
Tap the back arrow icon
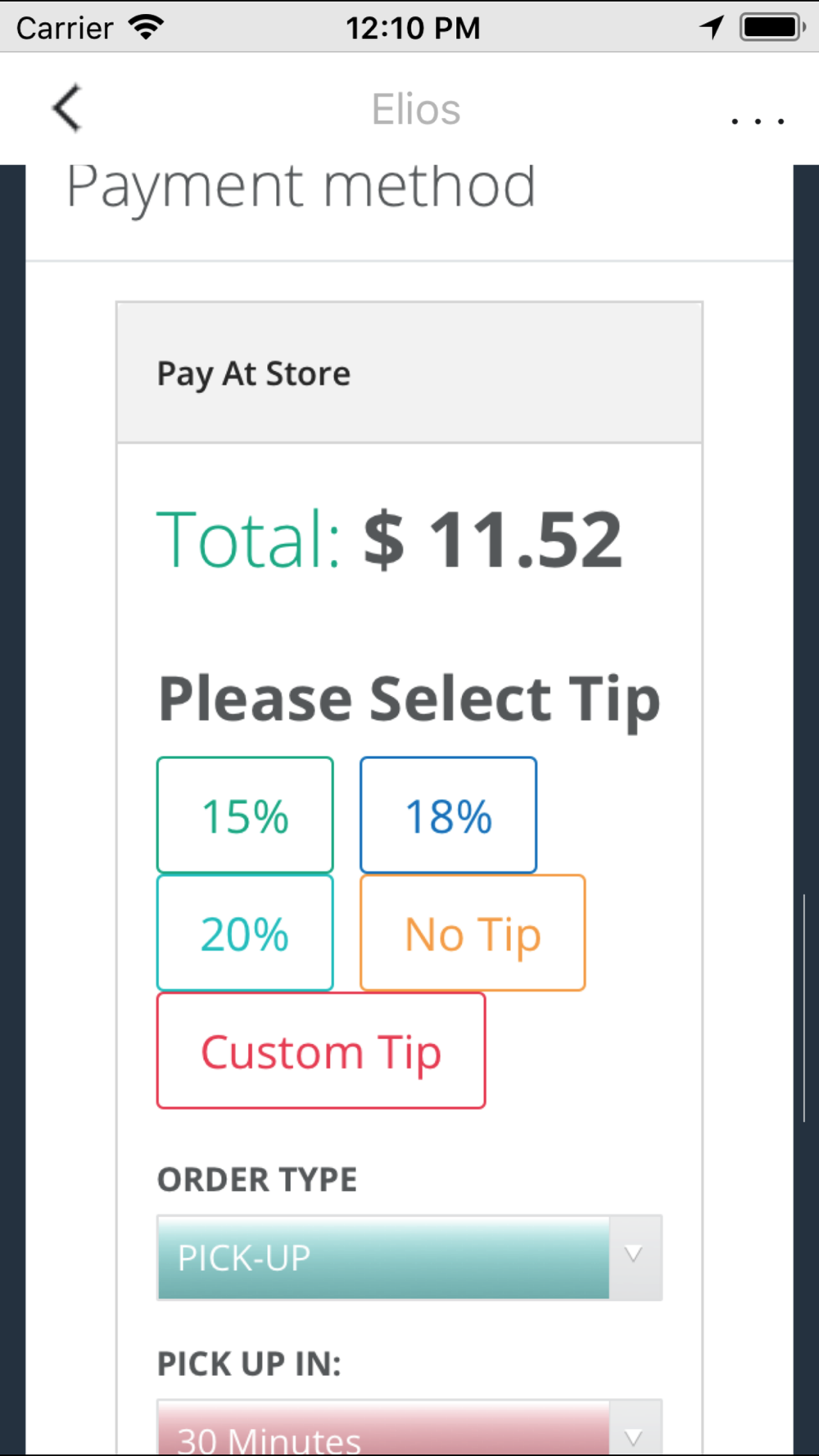coord(67,108)
